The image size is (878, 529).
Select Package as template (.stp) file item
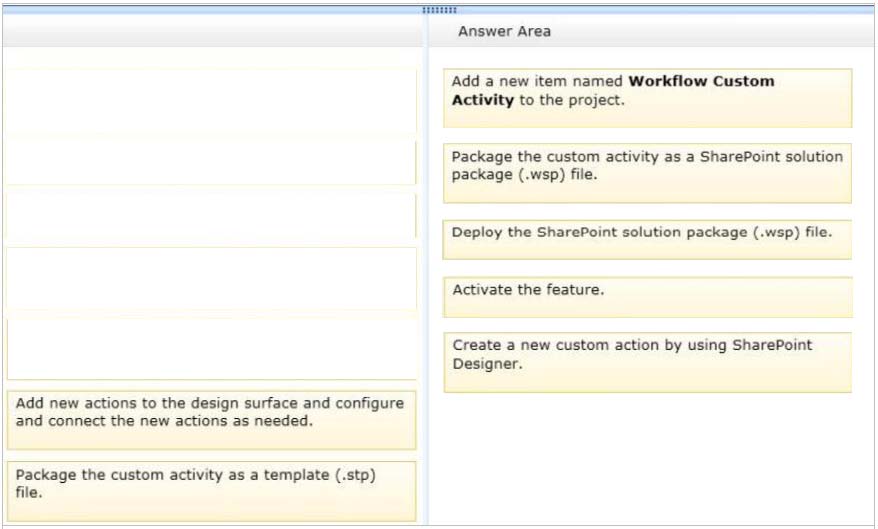tap(212, 491)
